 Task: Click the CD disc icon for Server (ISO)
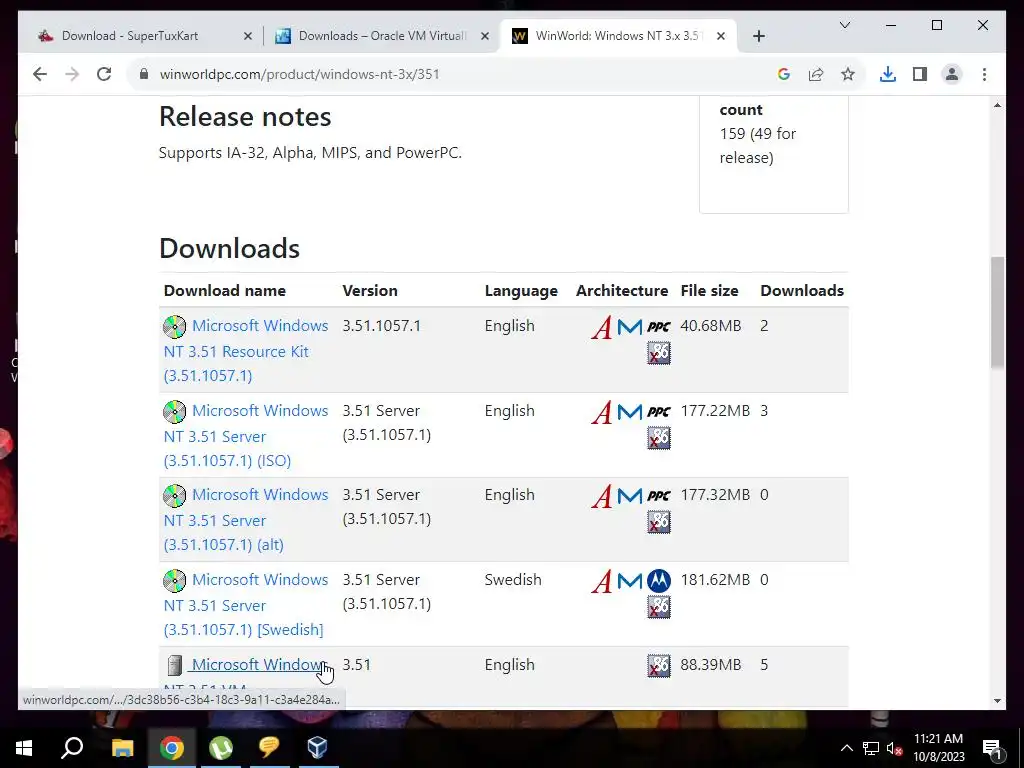174,411
